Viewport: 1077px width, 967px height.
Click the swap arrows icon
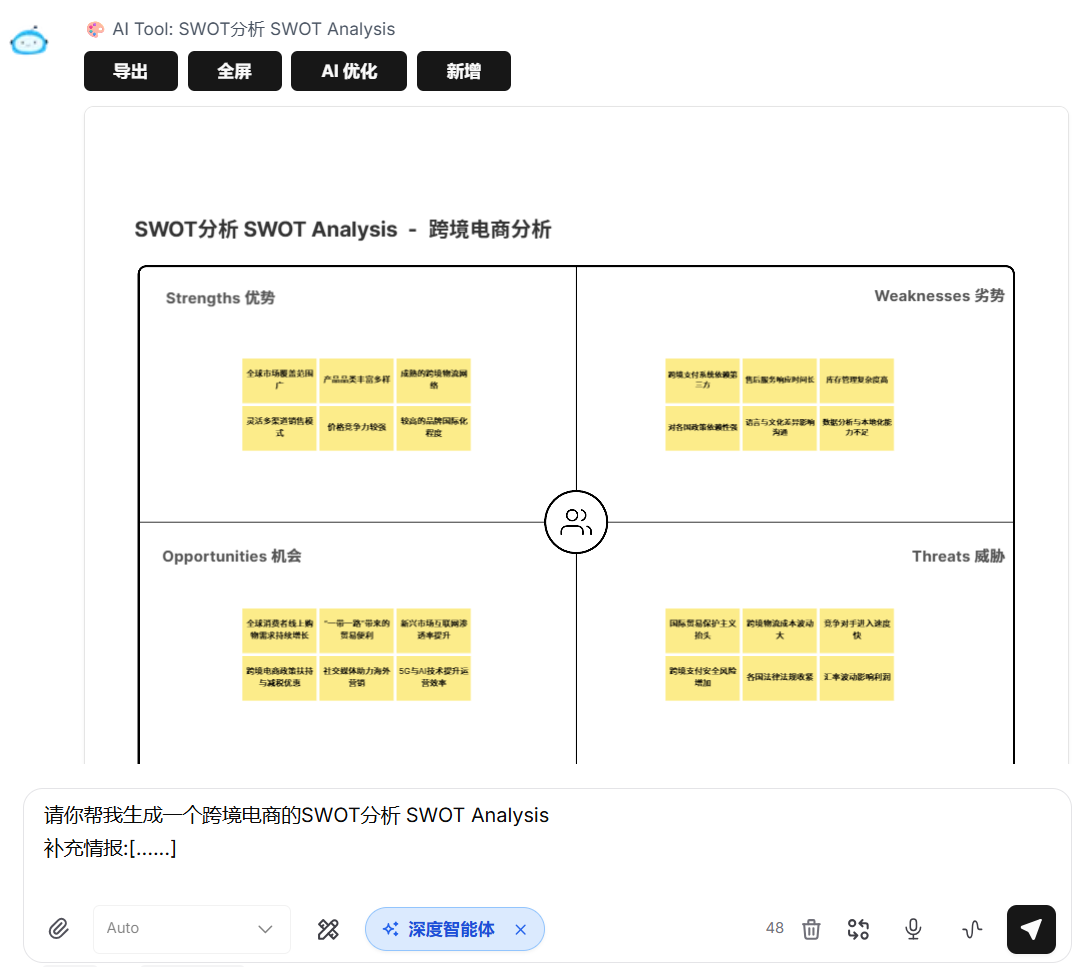click(858, 929)
